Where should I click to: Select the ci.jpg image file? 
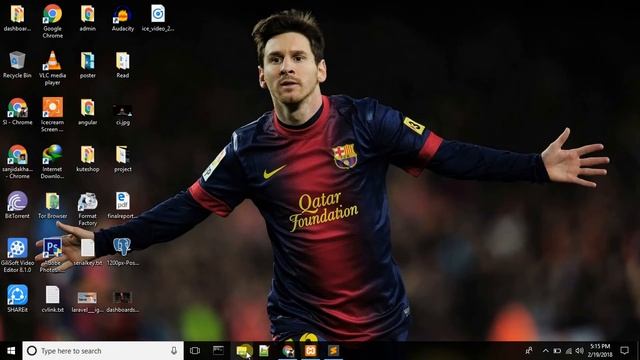pyautogui.click(x=122, y=114)
